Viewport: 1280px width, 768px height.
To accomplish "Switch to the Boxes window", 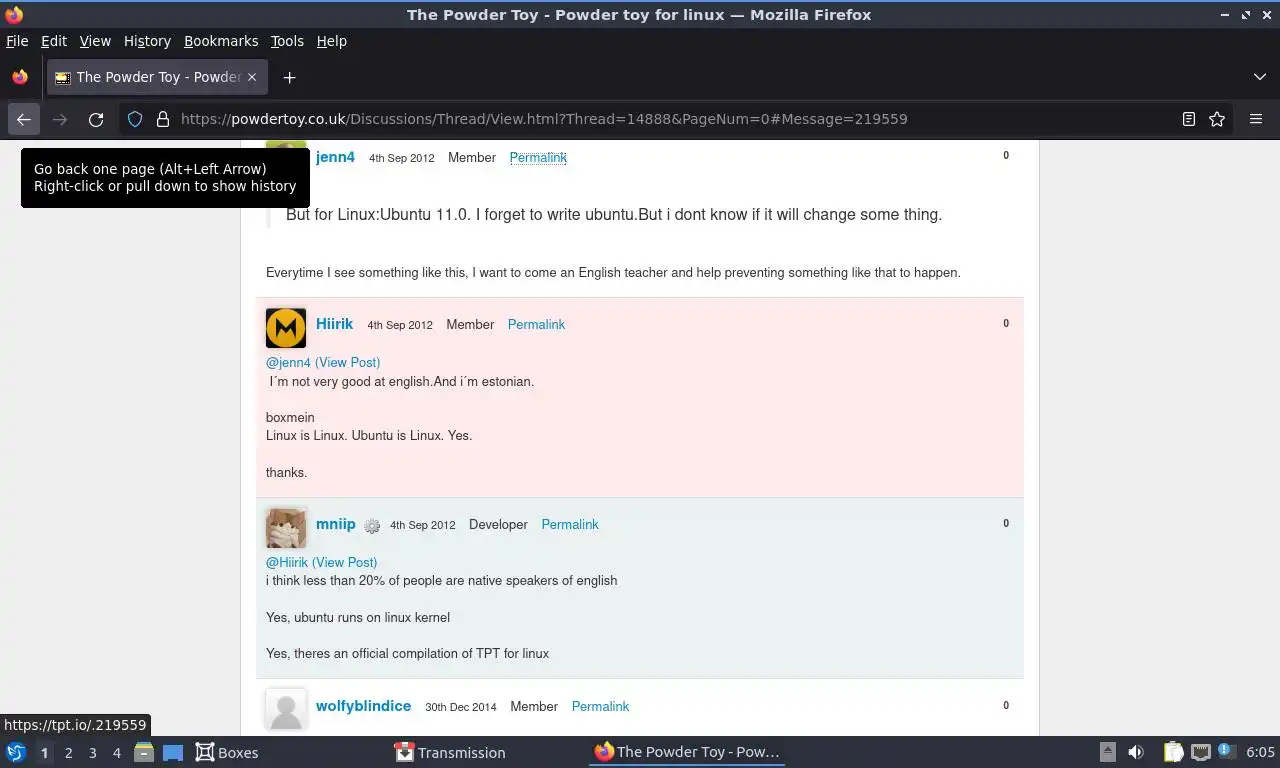I will (x=227, y=752).
